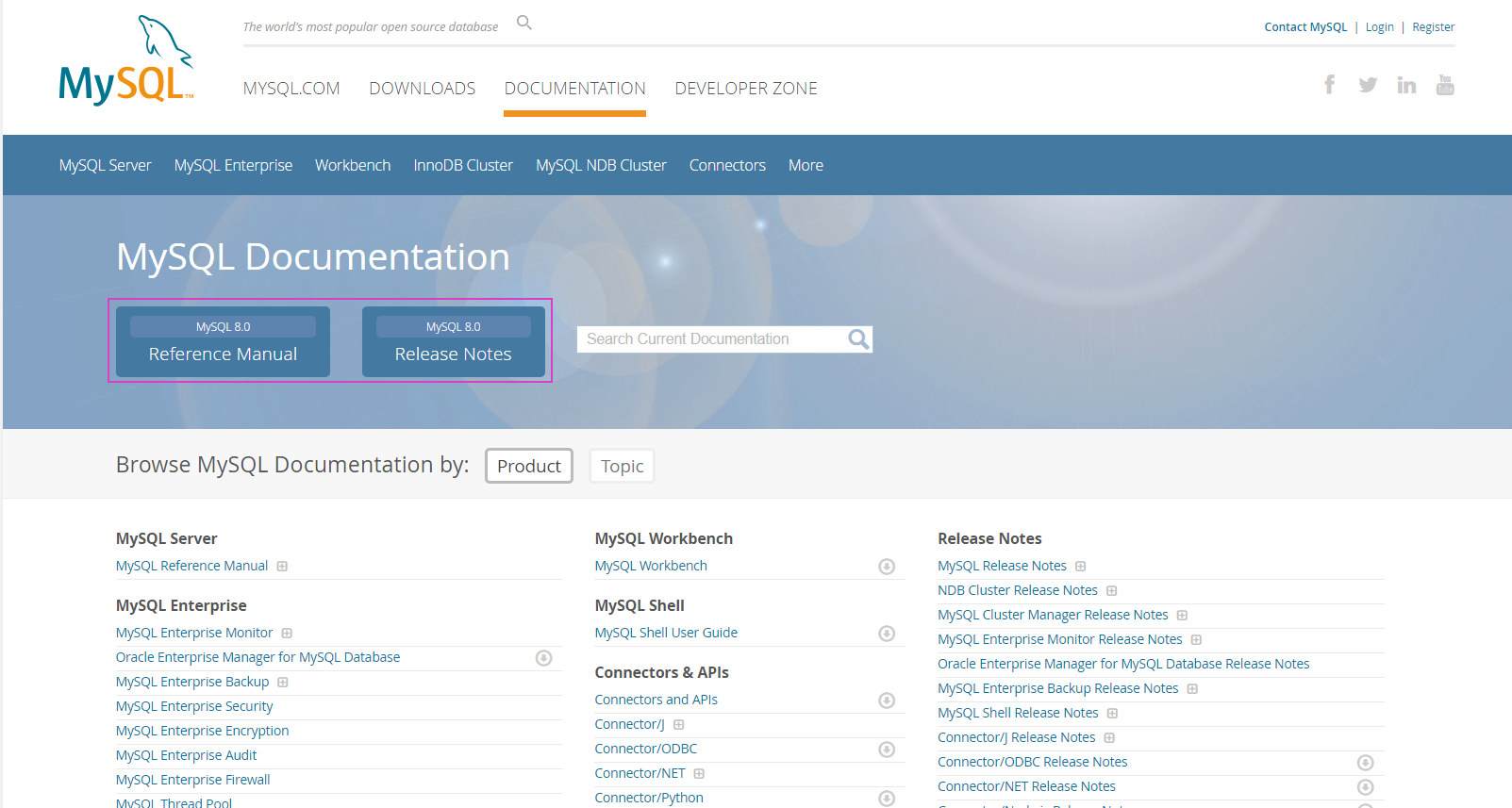Open MySQL Enterprise Audit link
This screenshot has height=808, width=1512.
pyautogui.click(x=186, y=755)
